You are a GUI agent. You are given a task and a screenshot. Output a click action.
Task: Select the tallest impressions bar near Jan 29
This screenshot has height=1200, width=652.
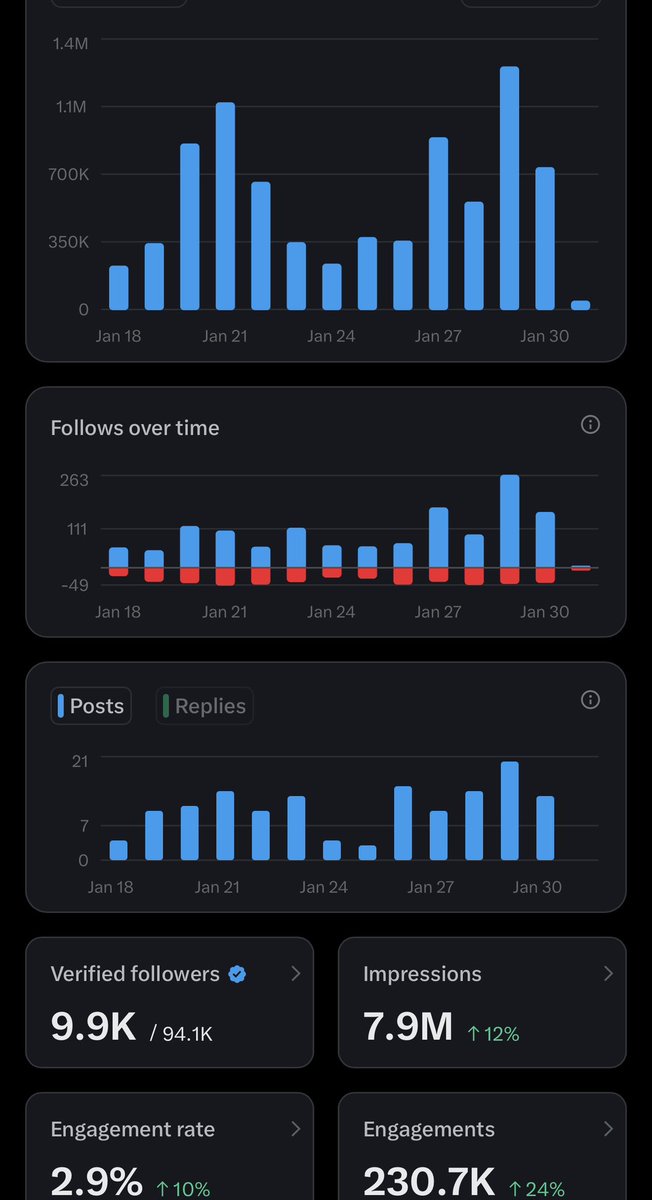pos(509,188)
